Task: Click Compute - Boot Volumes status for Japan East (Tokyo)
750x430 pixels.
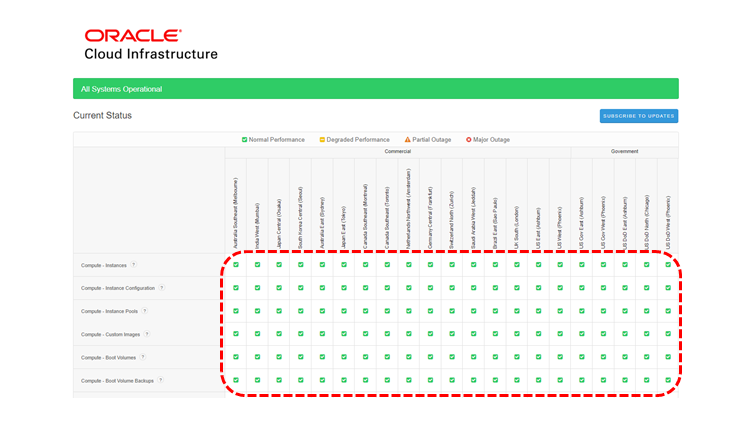Action: [x=344, y=357]
